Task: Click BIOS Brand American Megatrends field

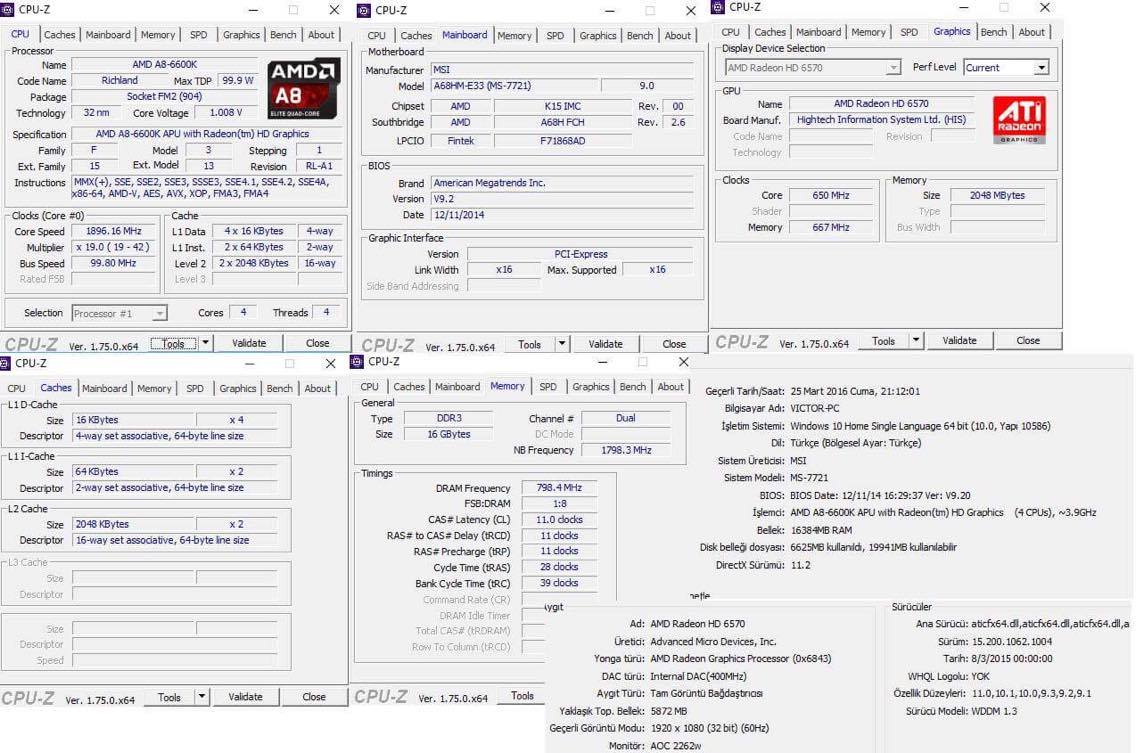Action: [562, 183]
